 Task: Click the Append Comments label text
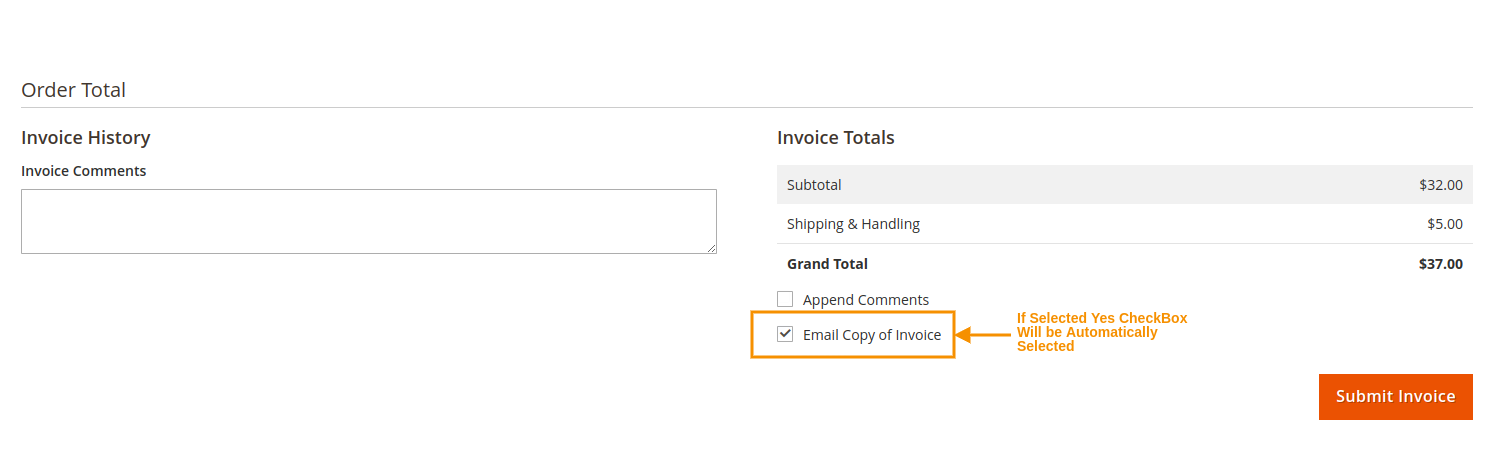pyautogui.click(x=865, y=300)
